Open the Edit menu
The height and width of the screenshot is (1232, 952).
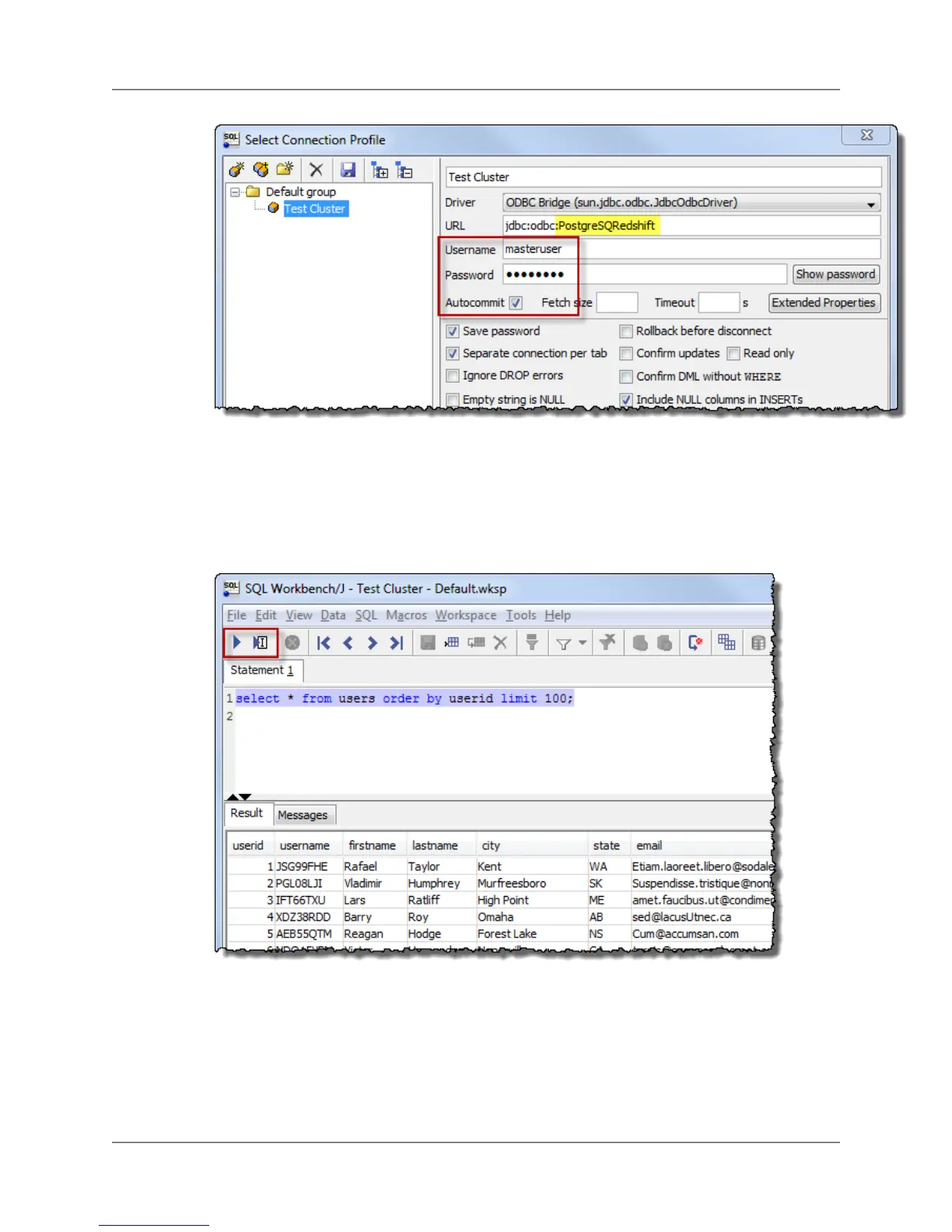[x=266, y=614]
